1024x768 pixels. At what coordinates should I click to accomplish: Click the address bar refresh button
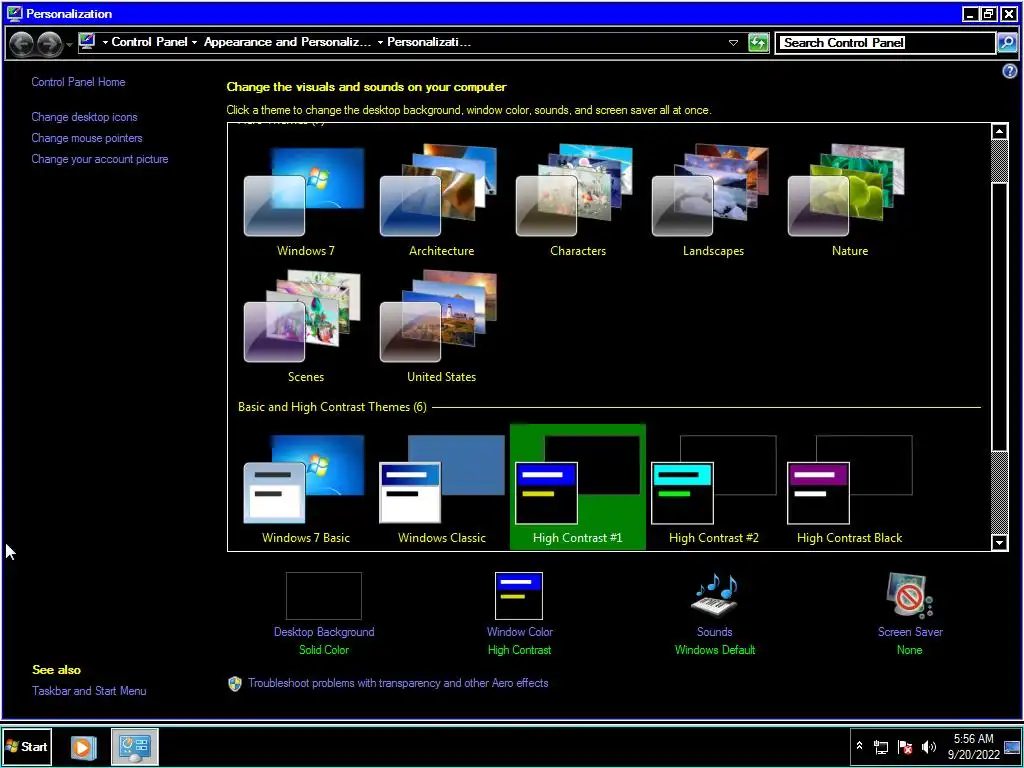click(x=758, y=43)
